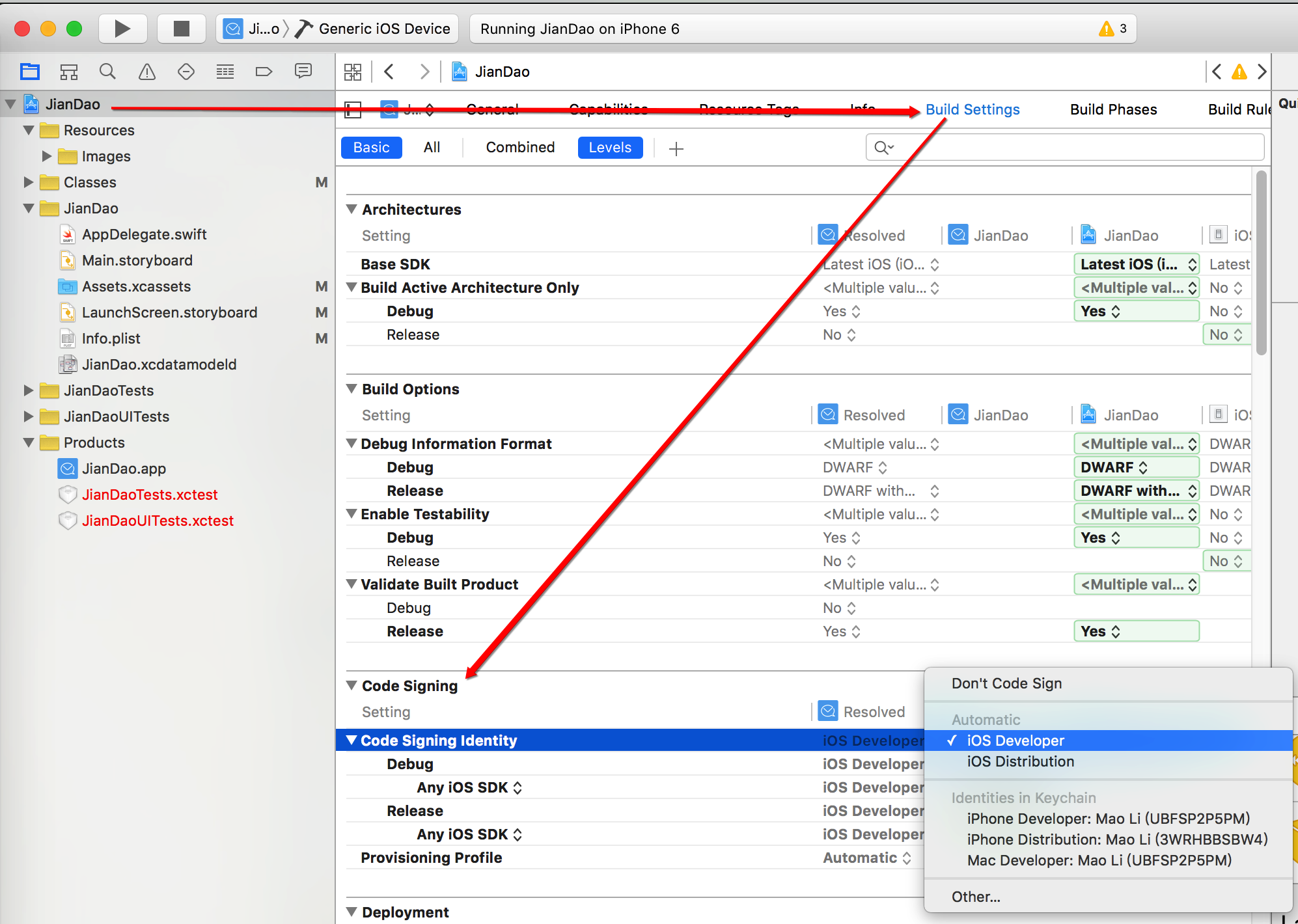Switch the settings filter to All
Screen dimensions: 1298x924
point(432,148)
